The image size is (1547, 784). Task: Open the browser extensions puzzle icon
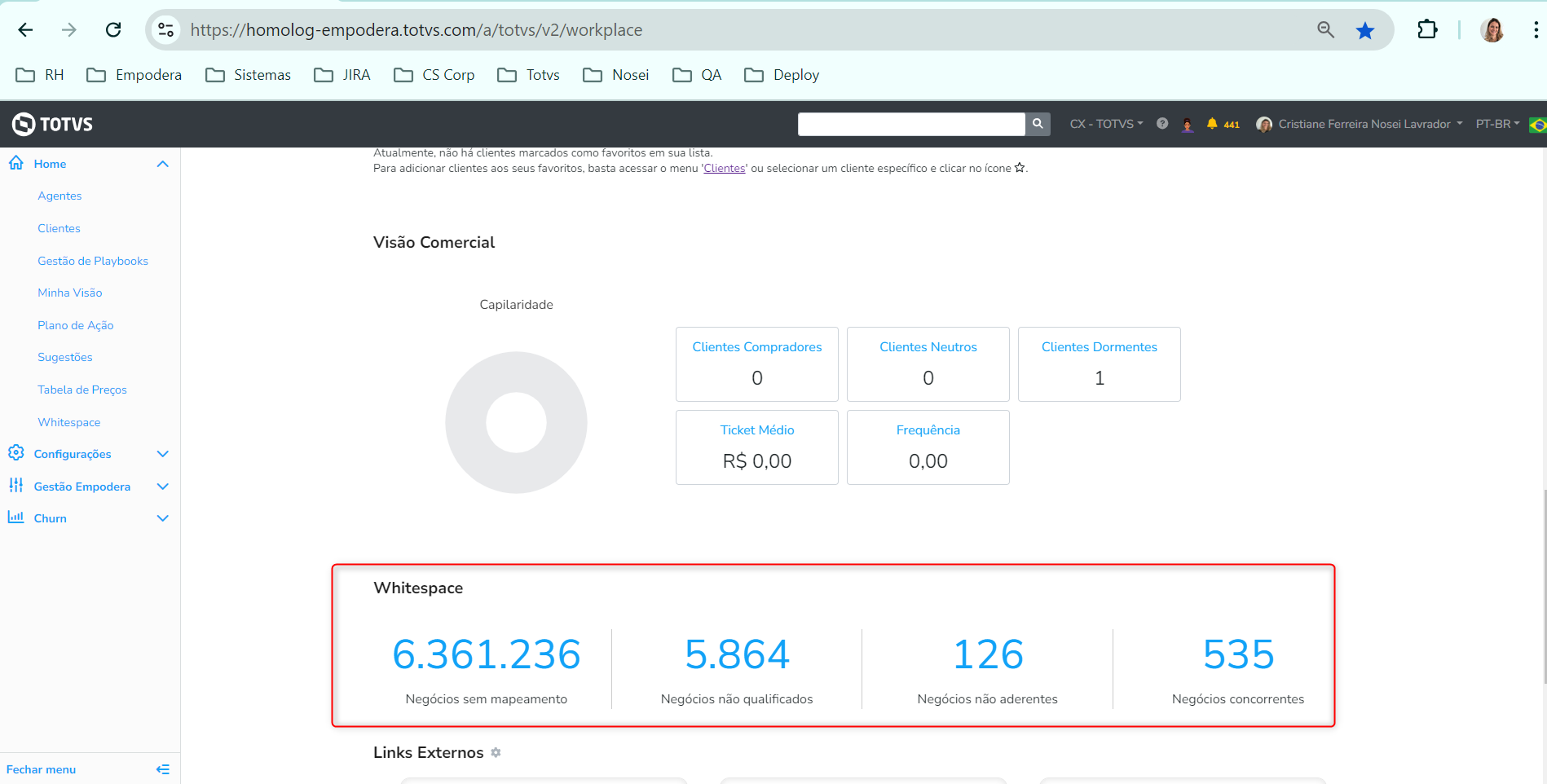(1427, 30)
